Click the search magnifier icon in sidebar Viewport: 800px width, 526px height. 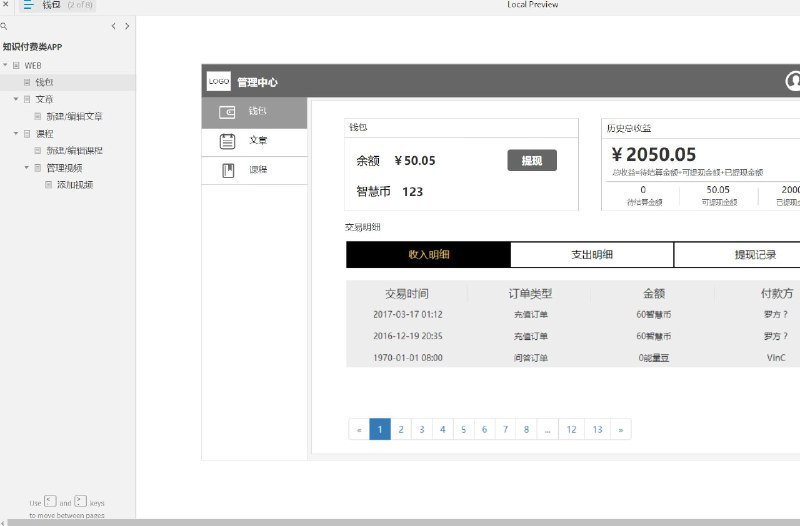point(4,26)
